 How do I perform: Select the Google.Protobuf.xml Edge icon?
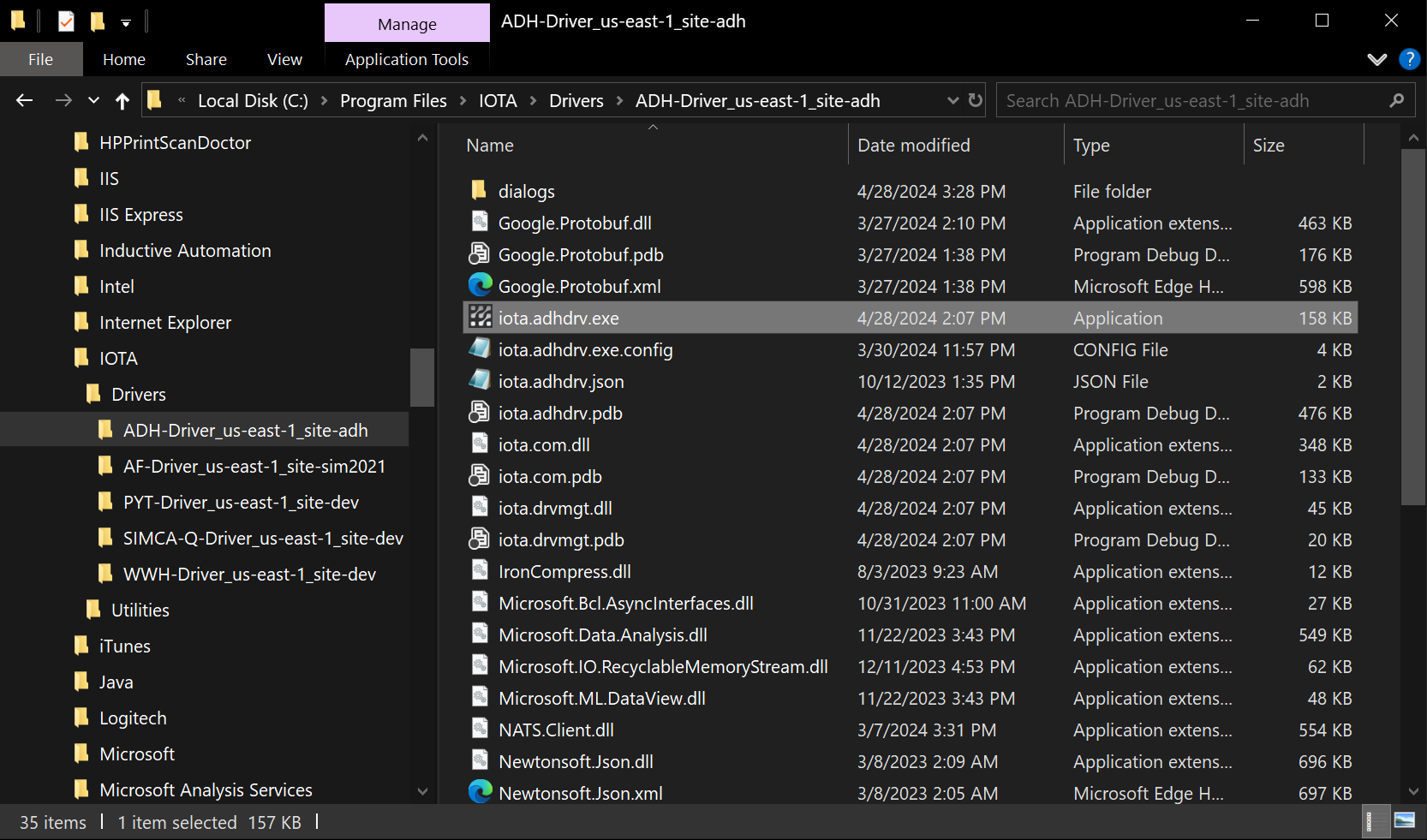coord(481,285)
